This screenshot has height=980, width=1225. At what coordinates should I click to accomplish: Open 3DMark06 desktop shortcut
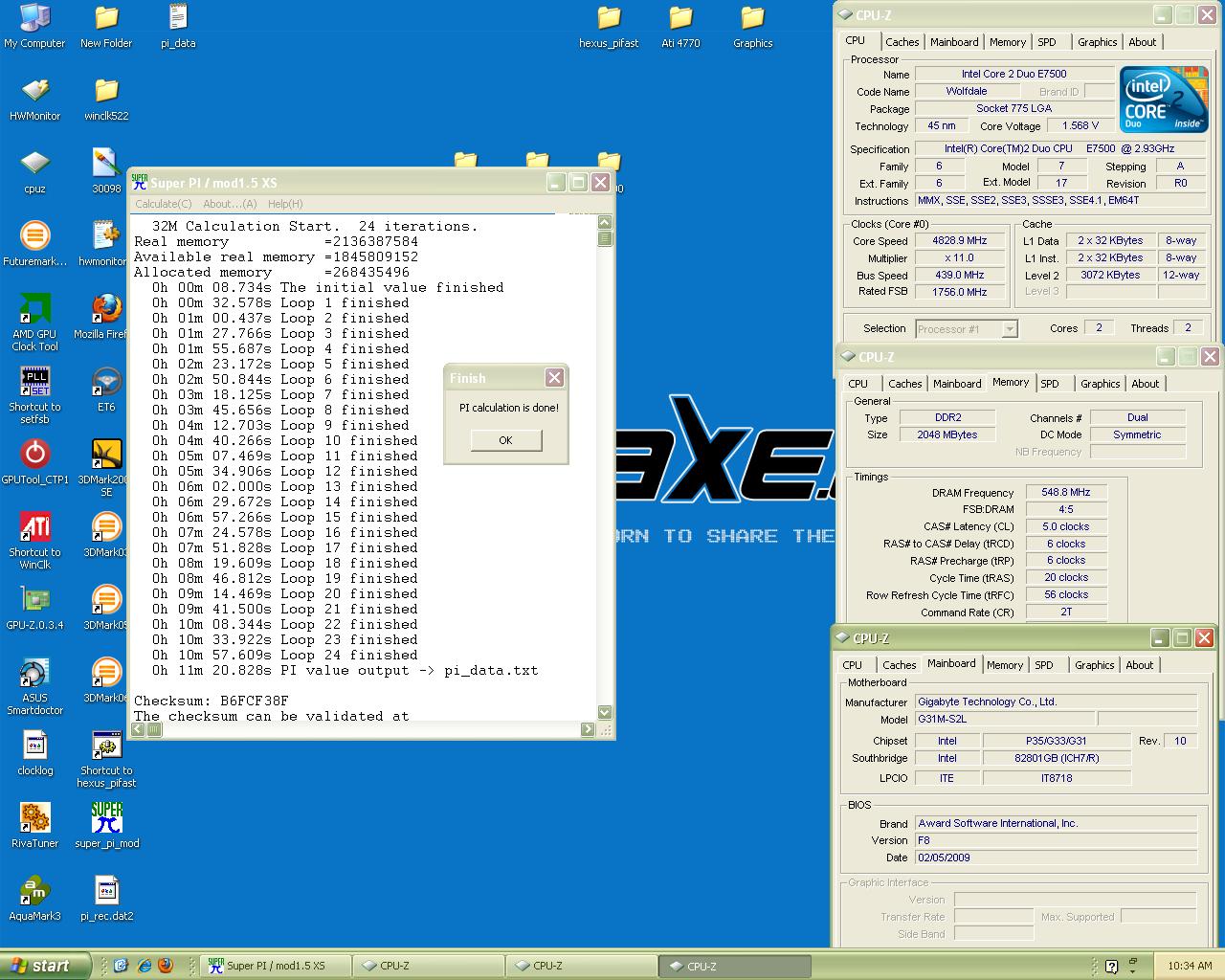tap(106, 680)
